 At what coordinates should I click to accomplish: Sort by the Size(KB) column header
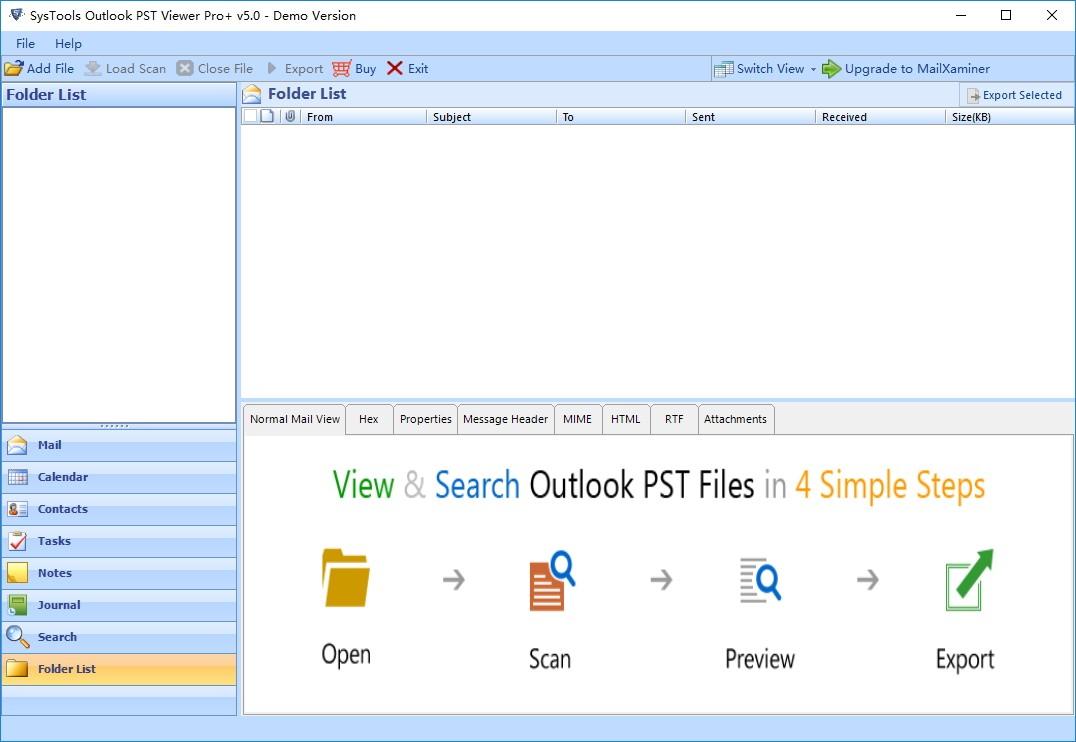click(x=1009, y=117)
